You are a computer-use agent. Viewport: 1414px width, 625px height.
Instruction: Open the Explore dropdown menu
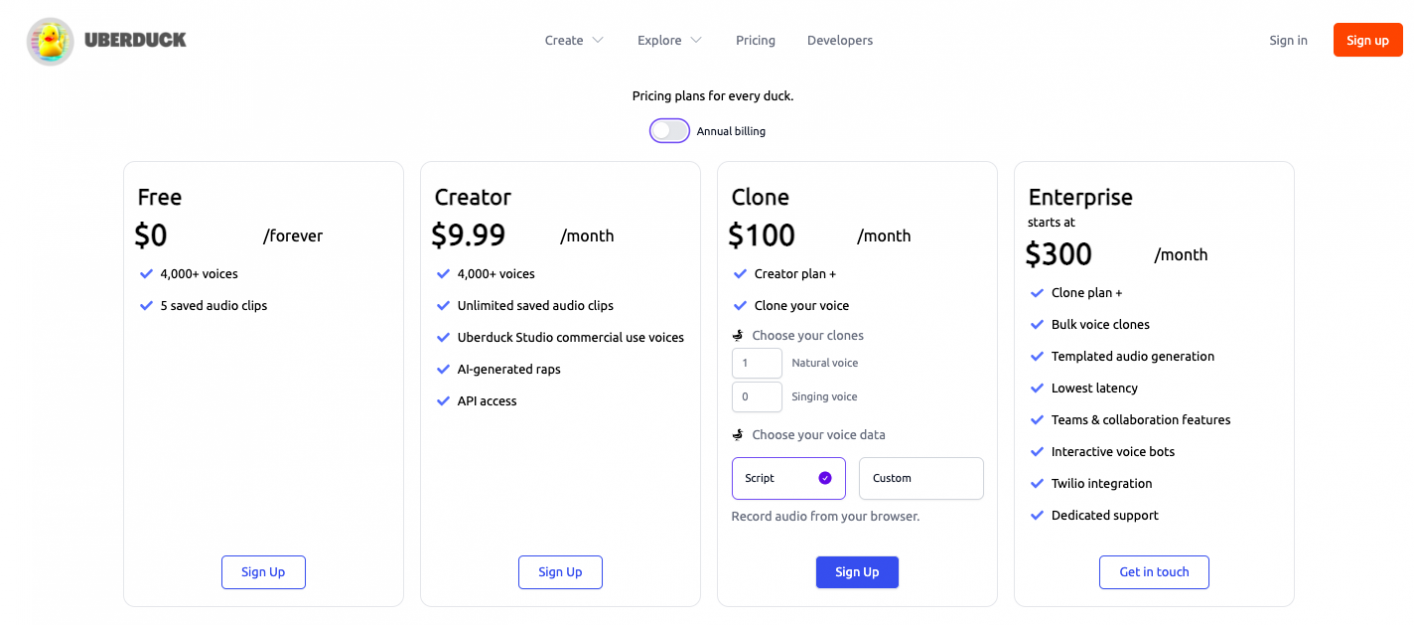coord(669,41)
